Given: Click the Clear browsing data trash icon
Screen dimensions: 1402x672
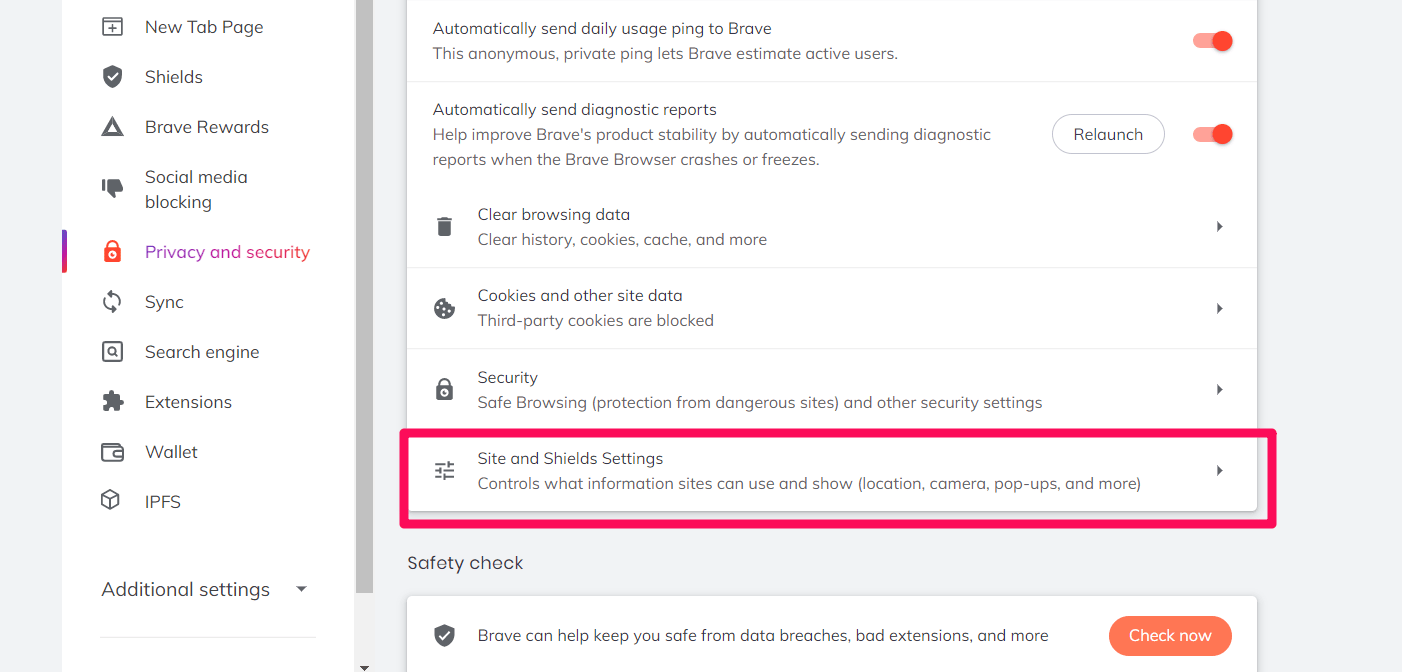Looking at the screenshot, I should 444,226.
